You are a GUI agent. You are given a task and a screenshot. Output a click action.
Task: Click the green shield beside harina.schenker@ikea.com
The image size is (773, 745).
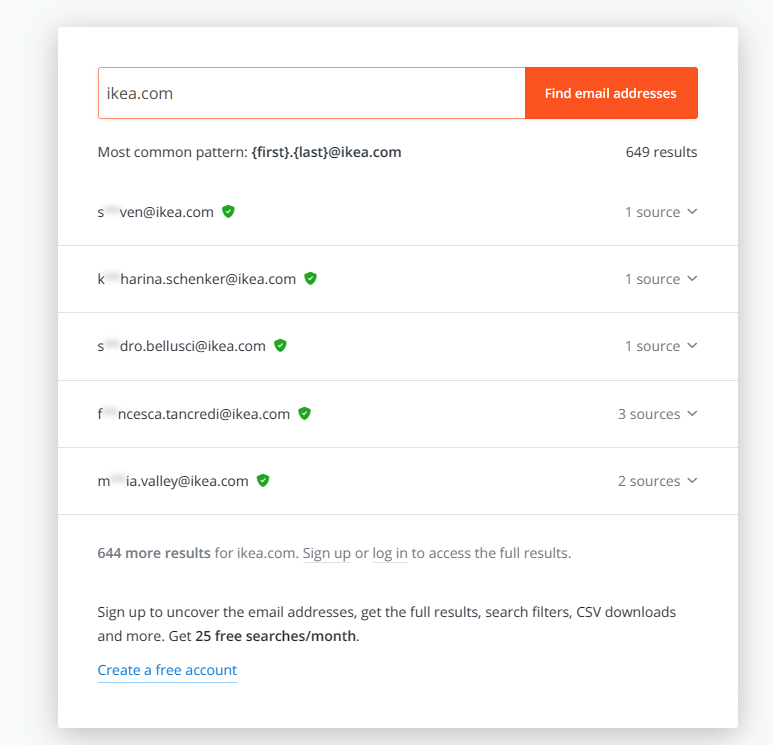click(x=310, y=279)
